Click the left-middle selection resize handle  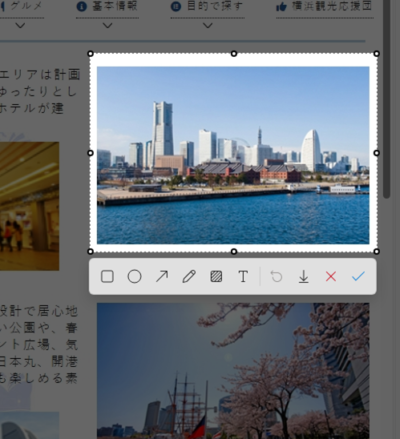point(90,153)
